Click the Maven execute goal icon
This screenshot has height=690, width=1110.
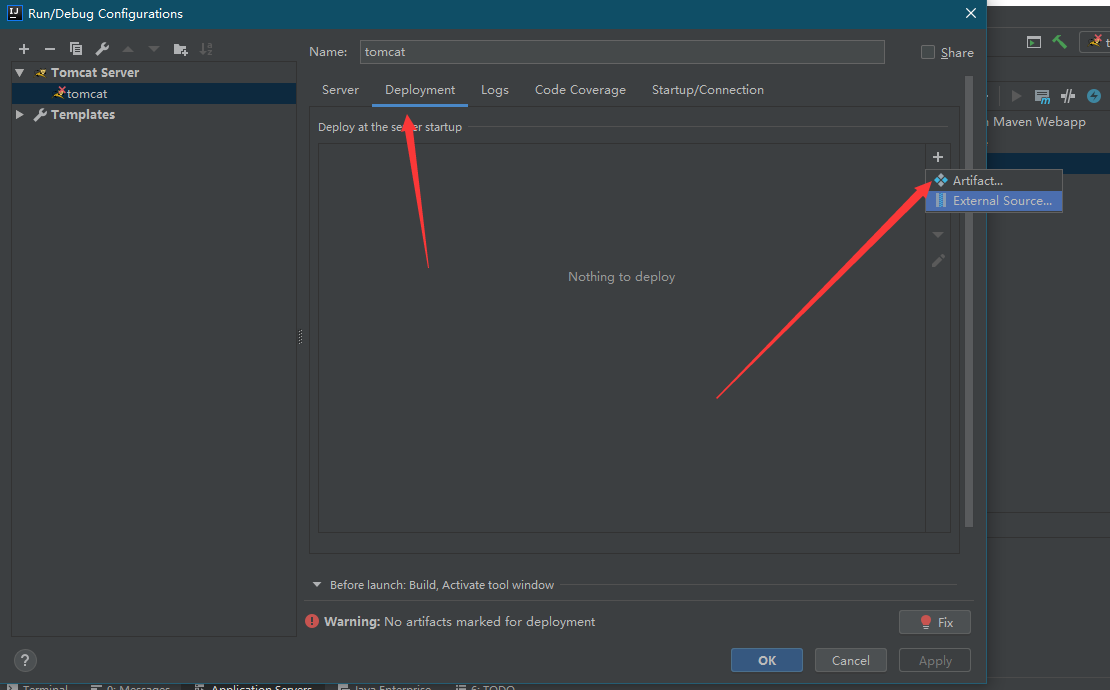[x=1042, y=96]
